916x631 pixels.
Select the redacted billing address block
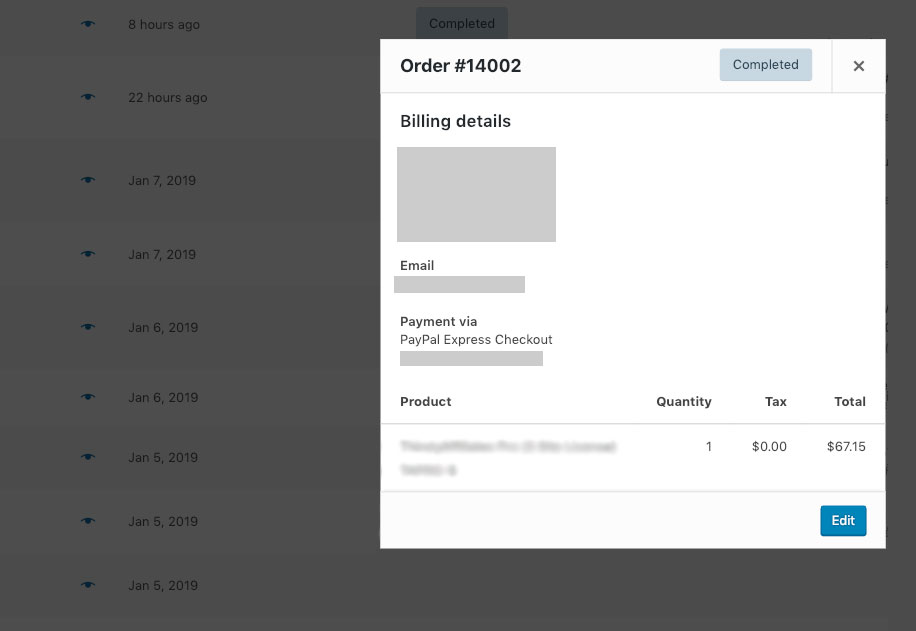point(476,194)
